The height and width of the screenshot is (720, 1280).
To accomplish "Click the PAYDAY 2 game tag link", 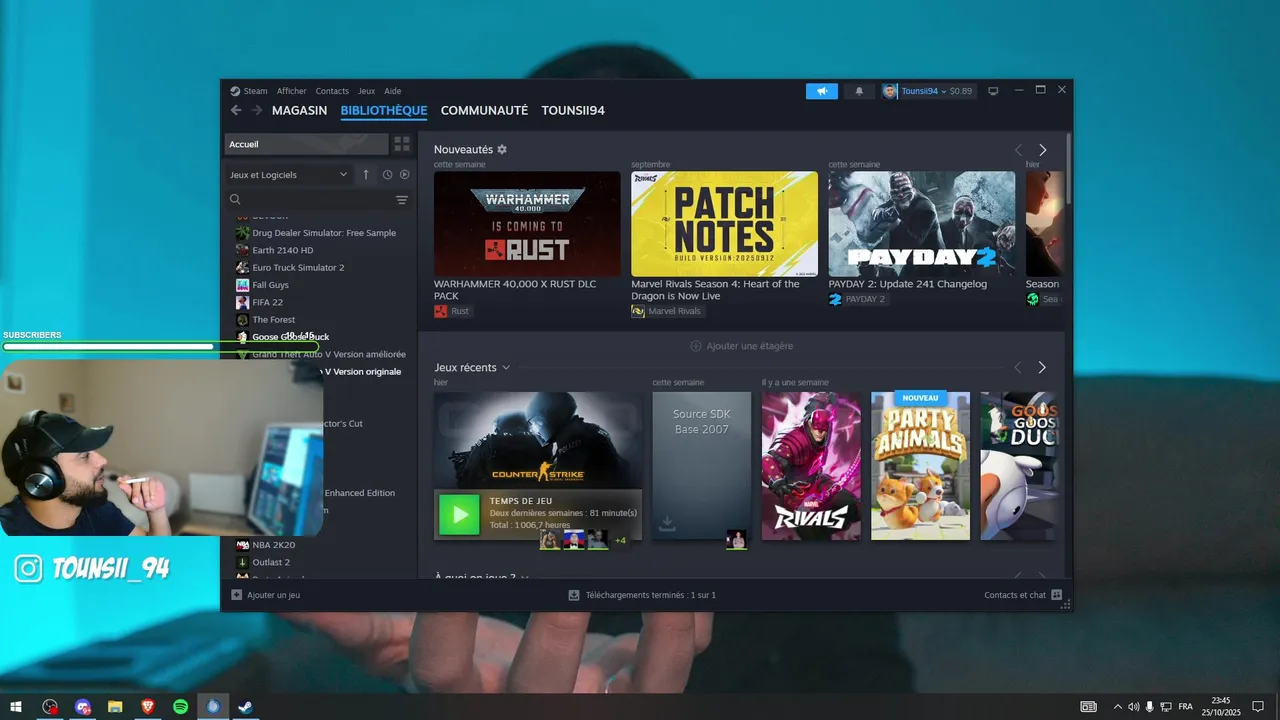I will [857, 299].
